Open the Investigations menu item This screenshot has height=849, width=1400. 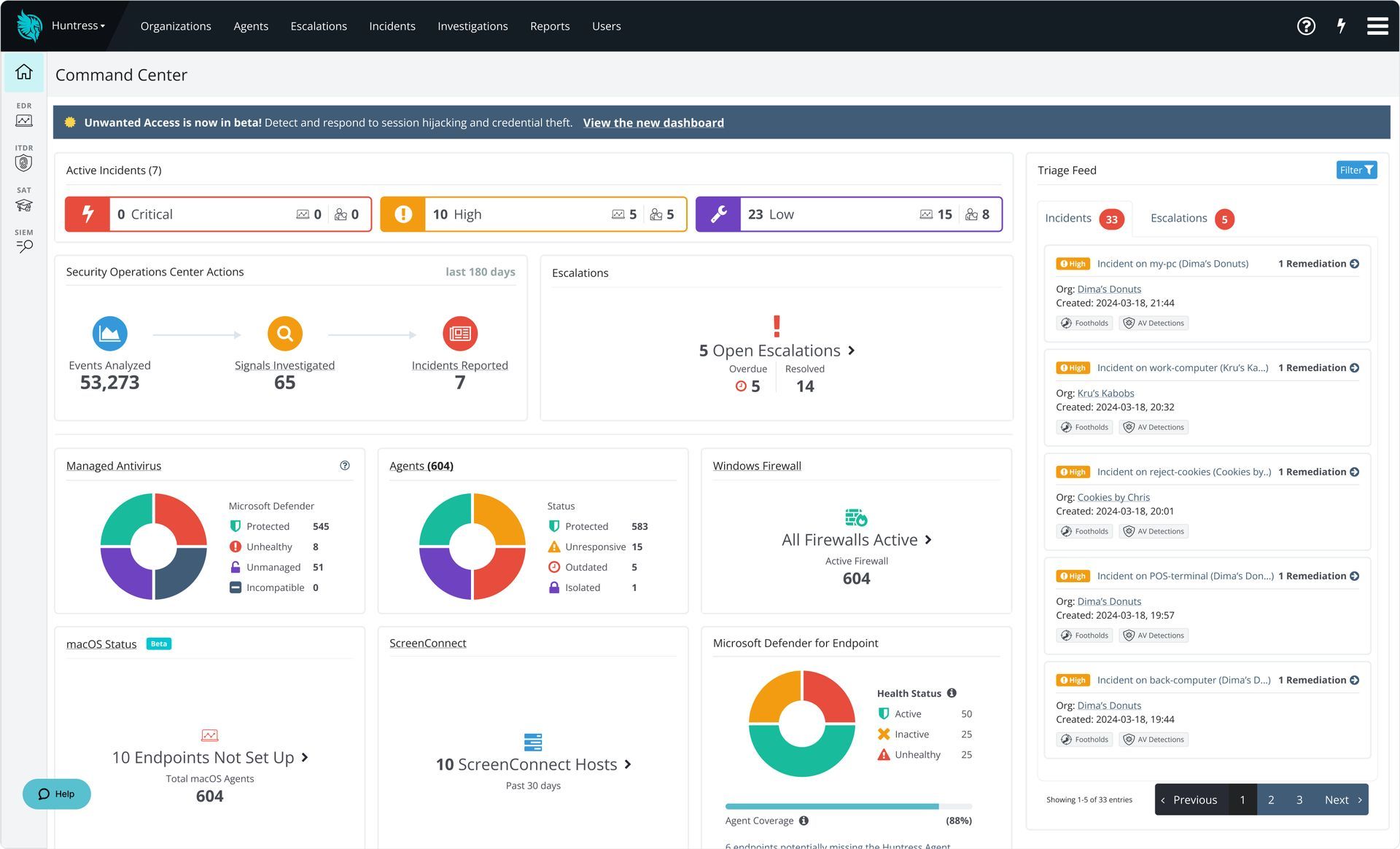[472, 26]
